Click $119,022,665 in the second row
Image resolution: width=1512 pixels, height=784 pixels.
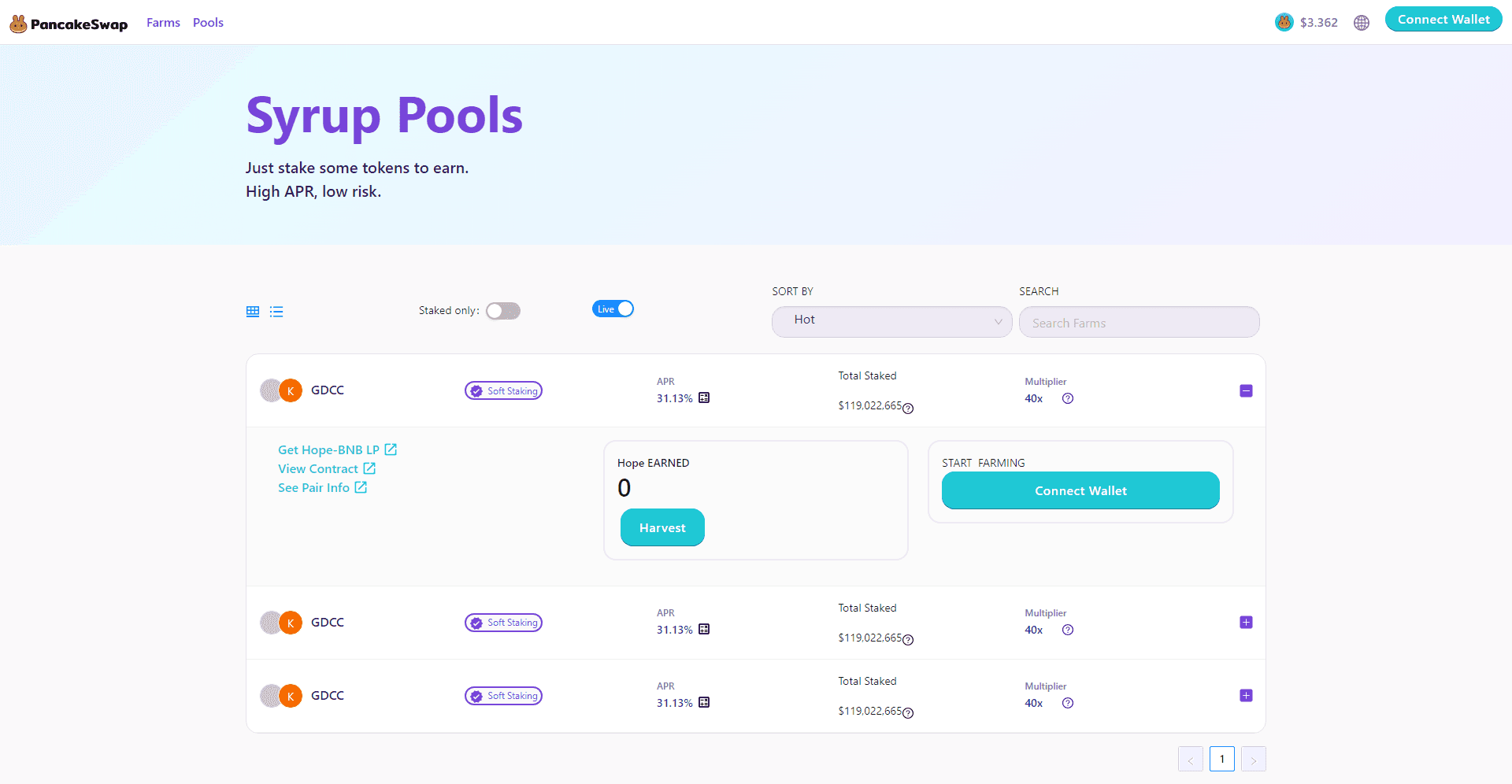click(x=870, y=638)
